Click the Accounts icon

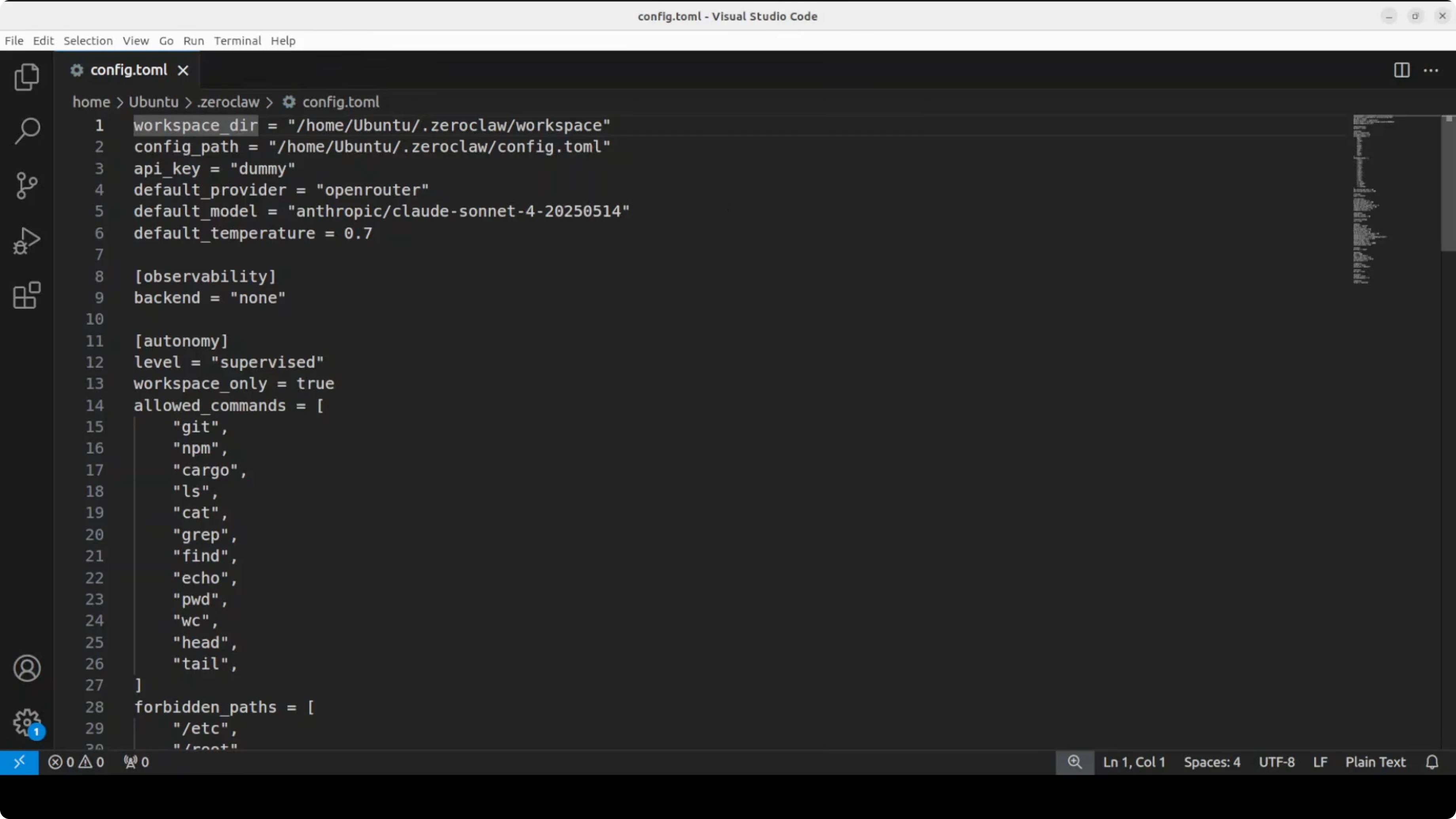click(x=27, y=668)
